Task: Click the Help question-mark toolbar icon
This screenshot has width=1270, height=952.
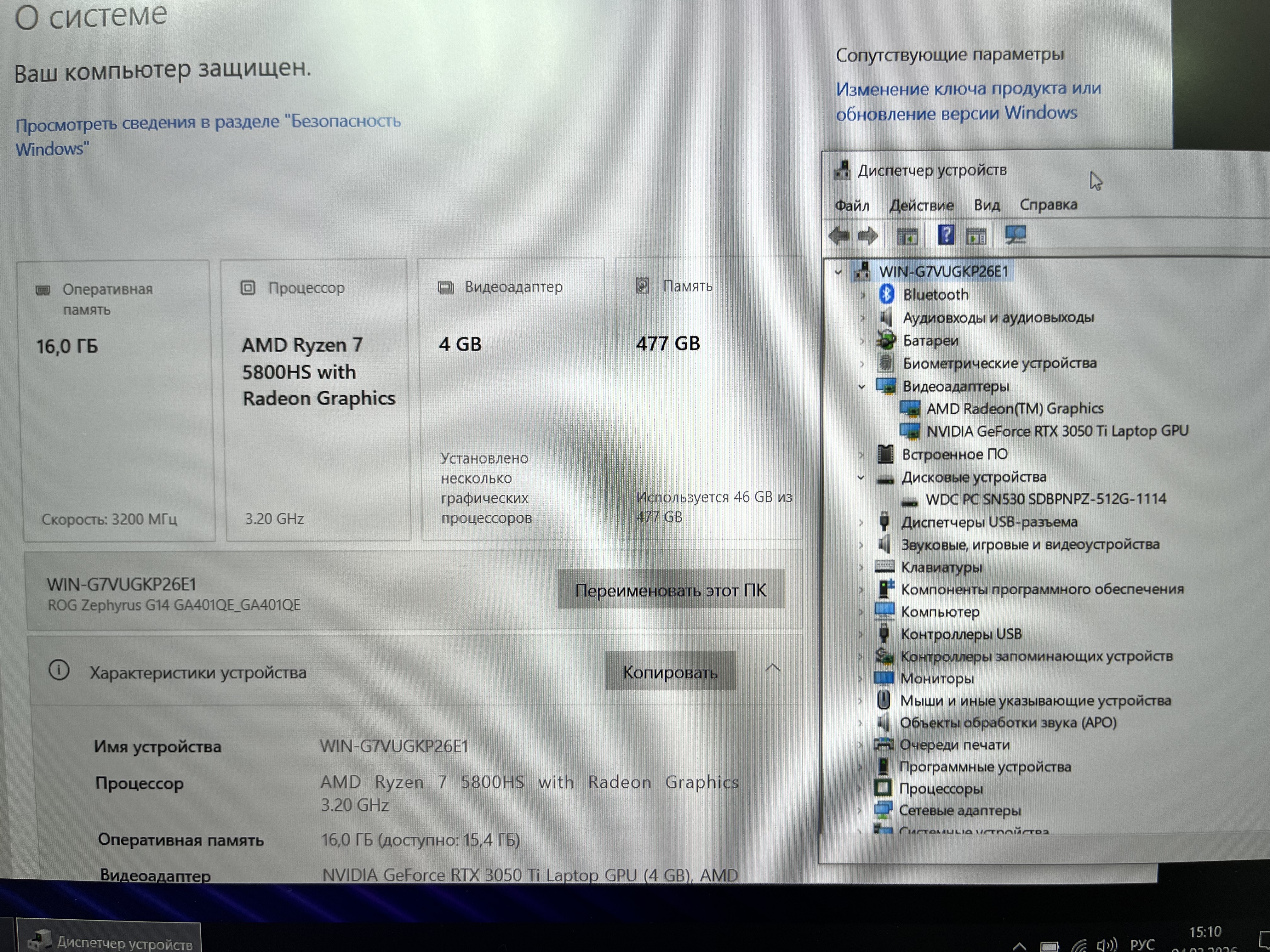Action: pyautogui.click(x=946, y=235)
